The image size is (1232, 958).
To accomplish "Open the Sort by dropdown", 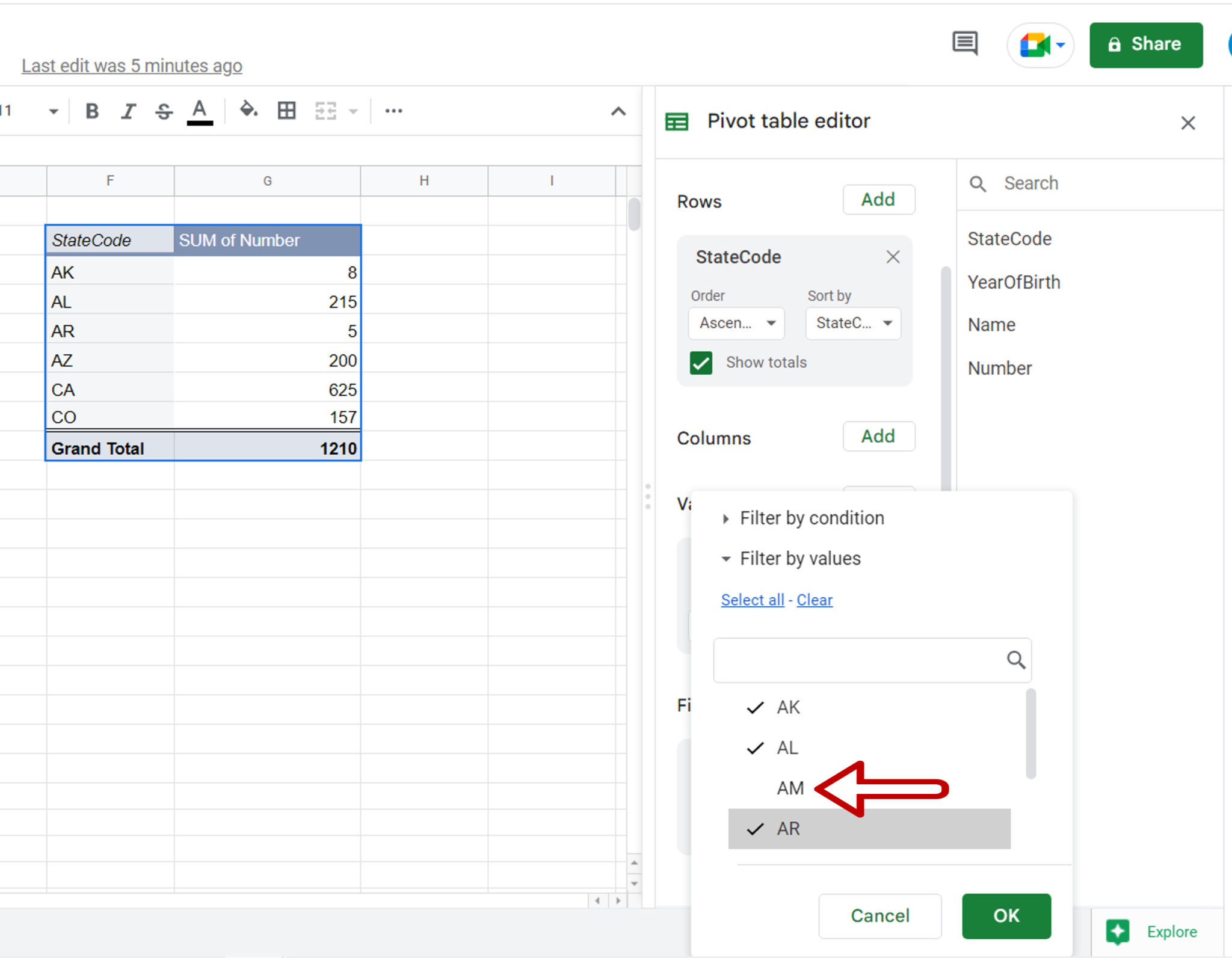I will point(852,323).
